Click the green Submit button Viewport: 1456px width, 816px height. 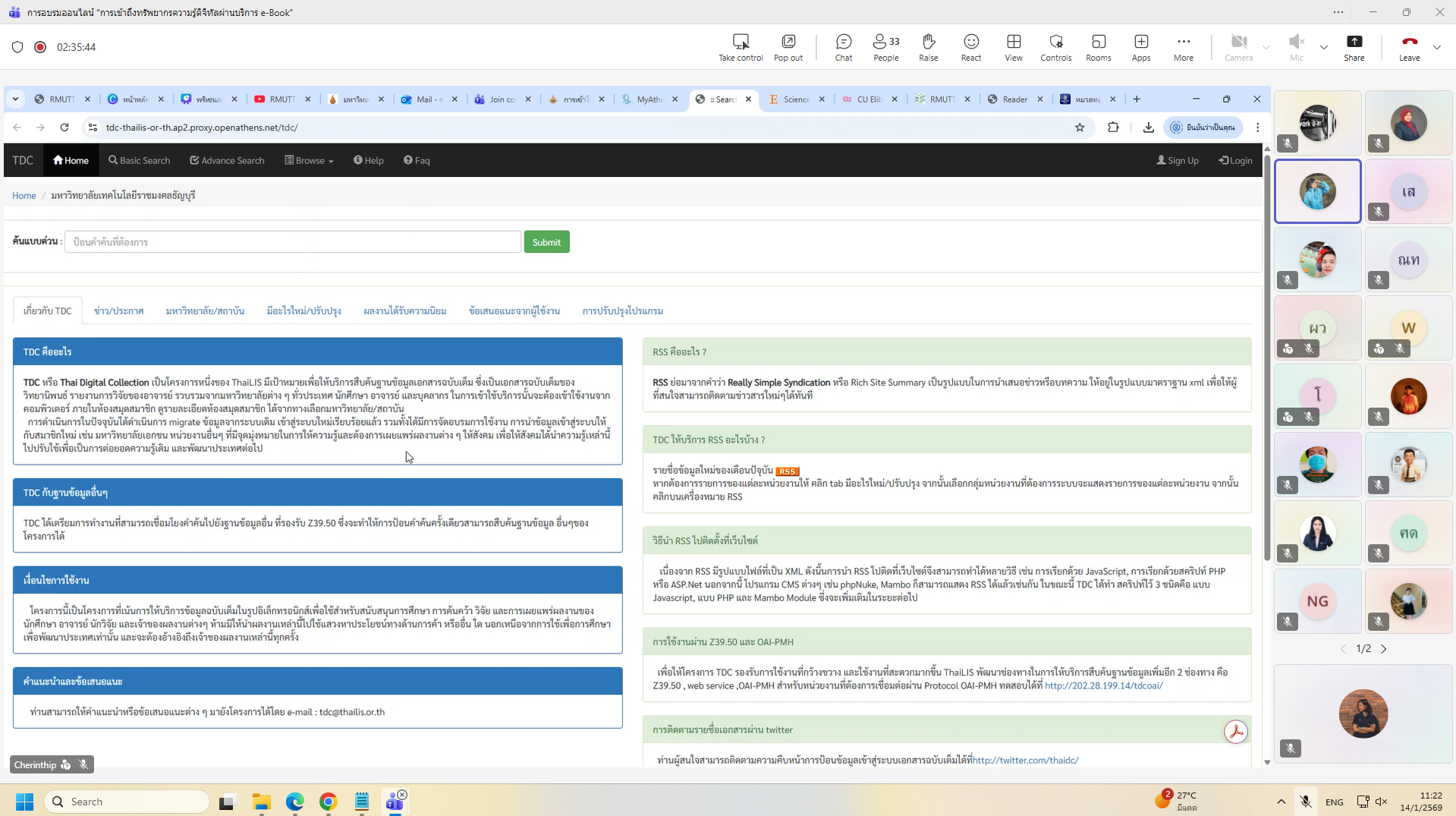tap(546, 242)
